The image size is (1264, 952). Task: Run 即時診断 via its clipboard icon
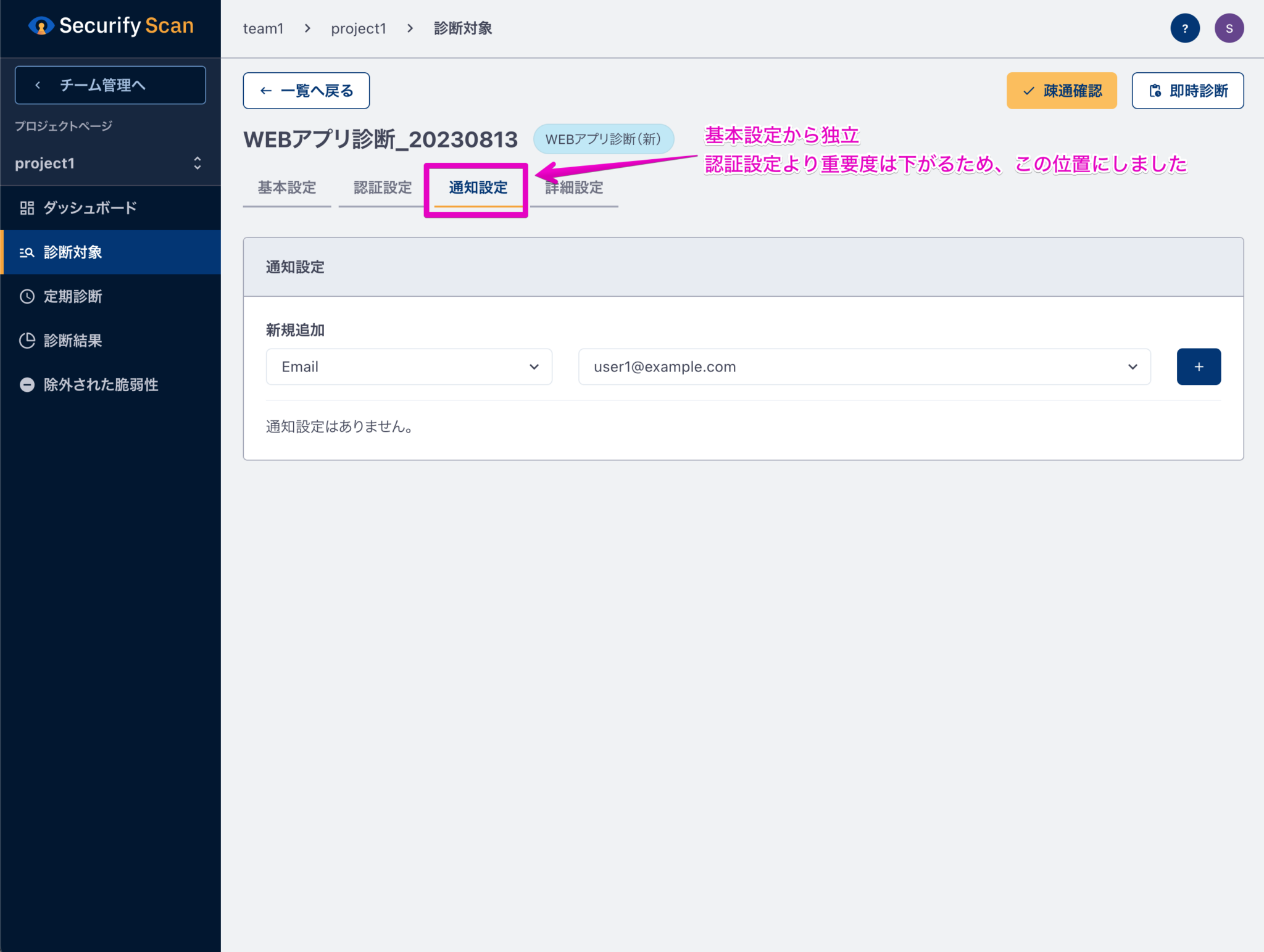coord(1157,90)
